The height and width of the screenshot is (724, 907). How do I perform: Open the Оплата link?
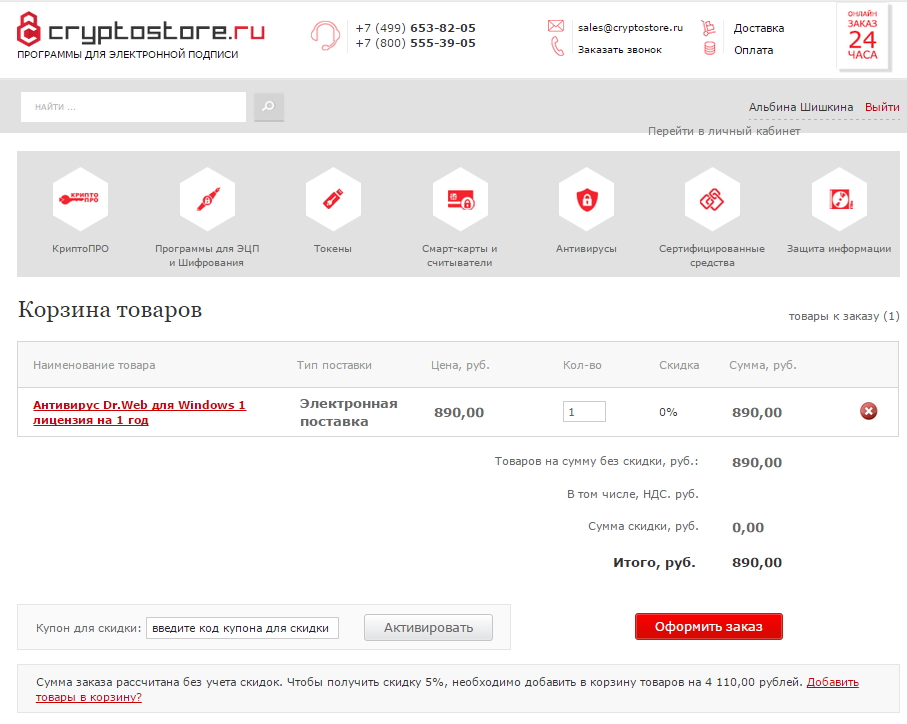tap(754, 50)
